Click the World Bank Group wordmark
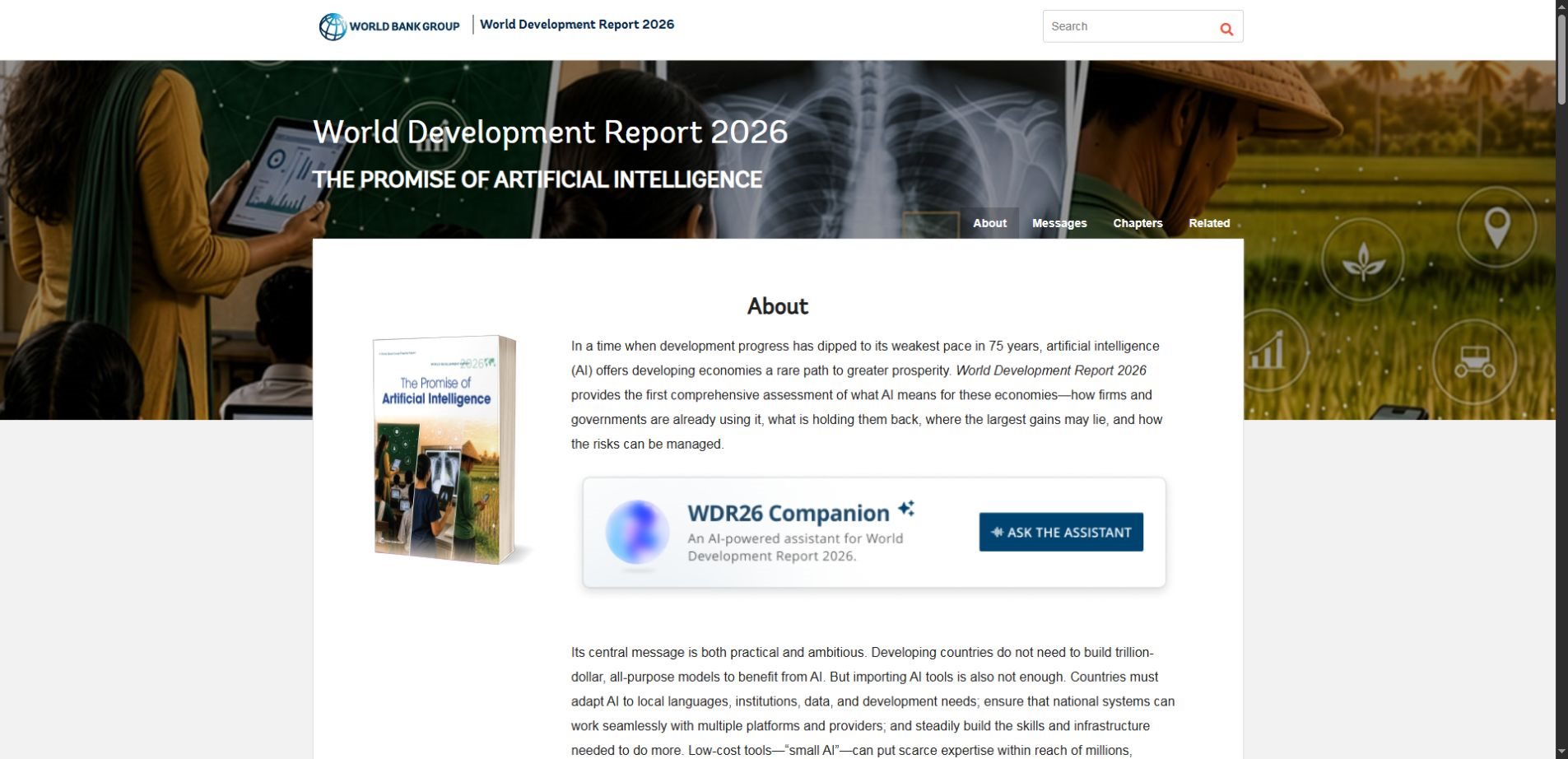This screenshot has height=759, width=1568. click(x=404, y=26)
